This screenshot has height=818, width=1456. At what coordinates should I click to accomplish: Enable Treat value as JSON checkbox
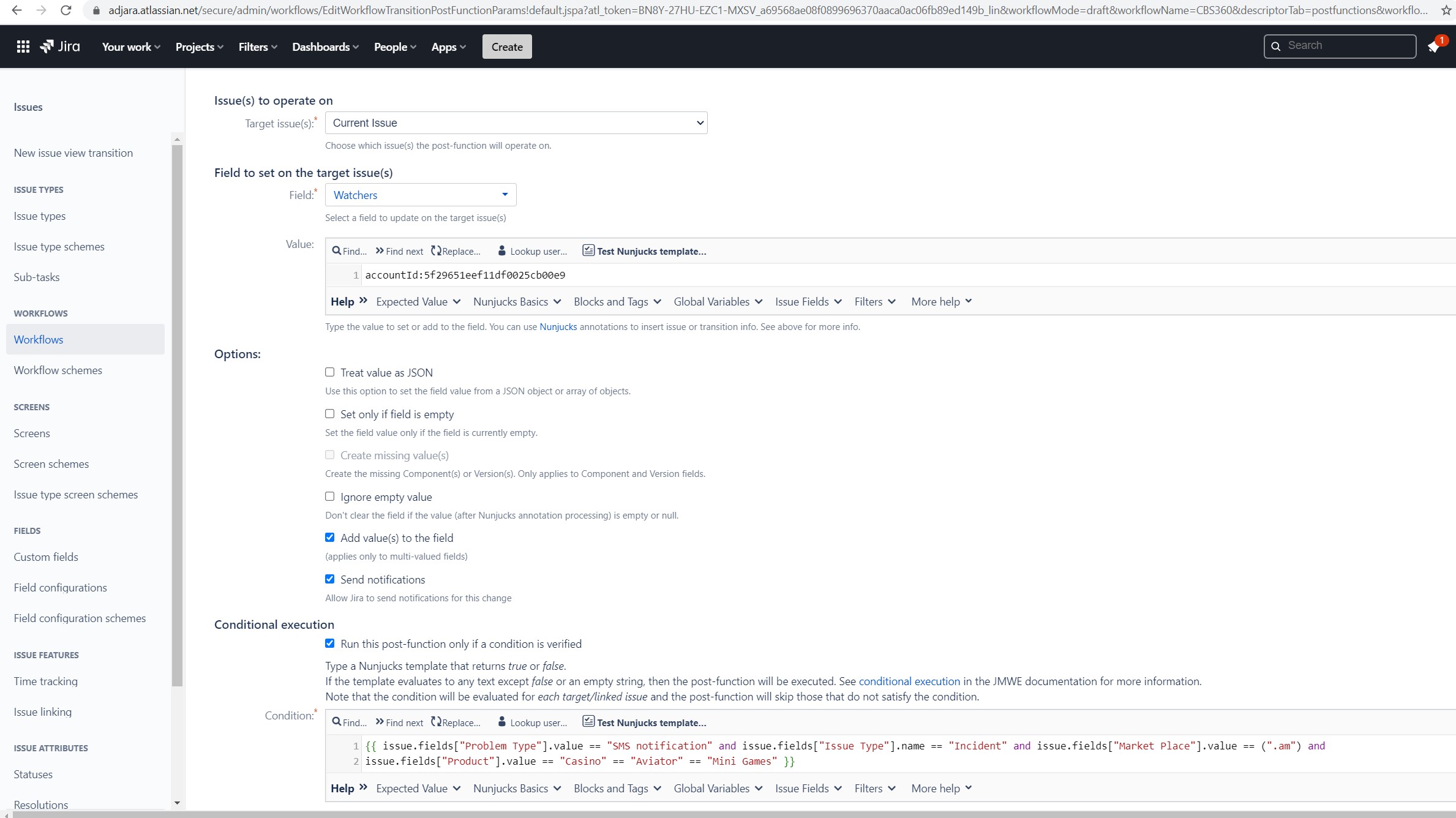click(330, 372)
